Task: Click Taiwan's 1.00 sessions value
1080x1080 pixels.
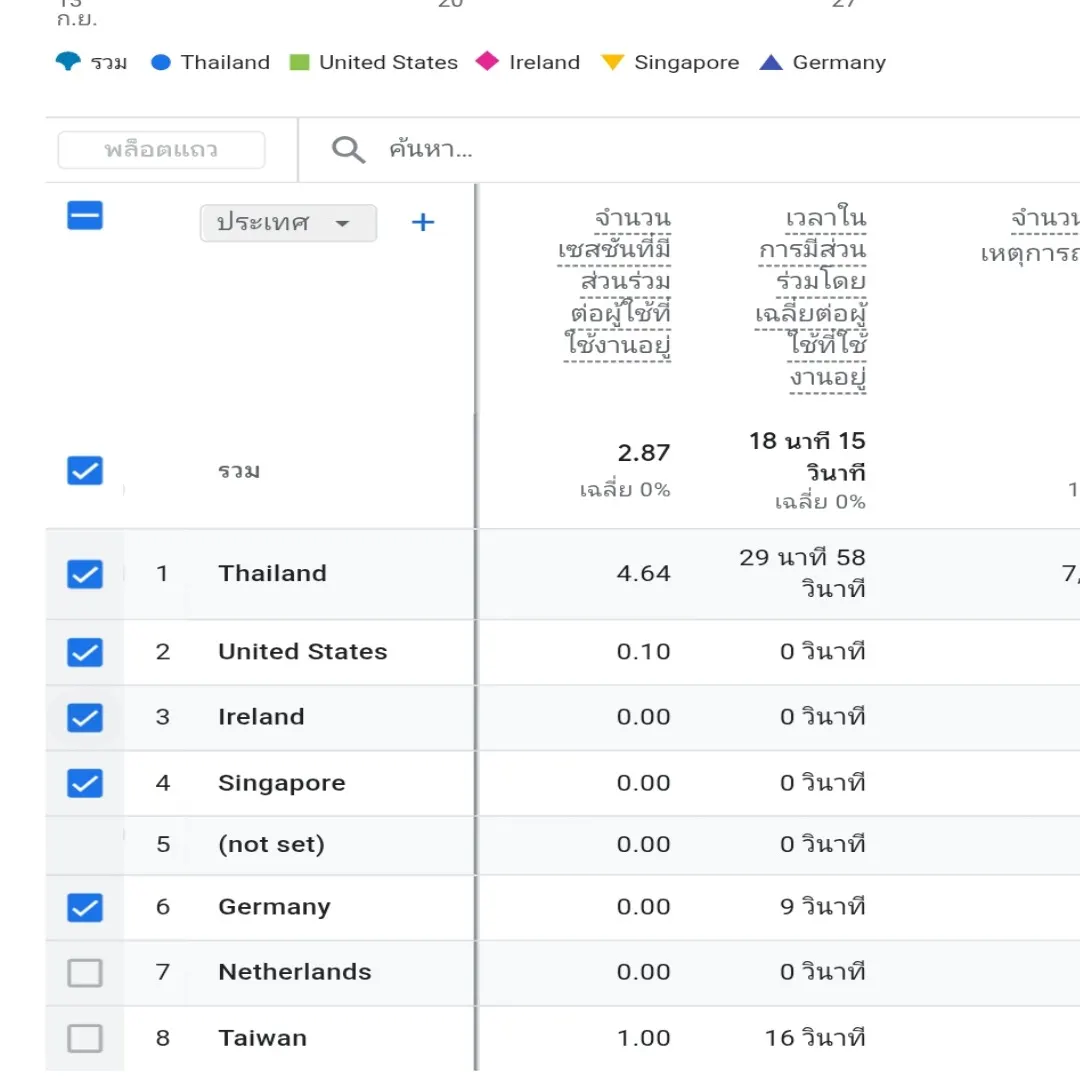Action: click(x=643, y=1038)
